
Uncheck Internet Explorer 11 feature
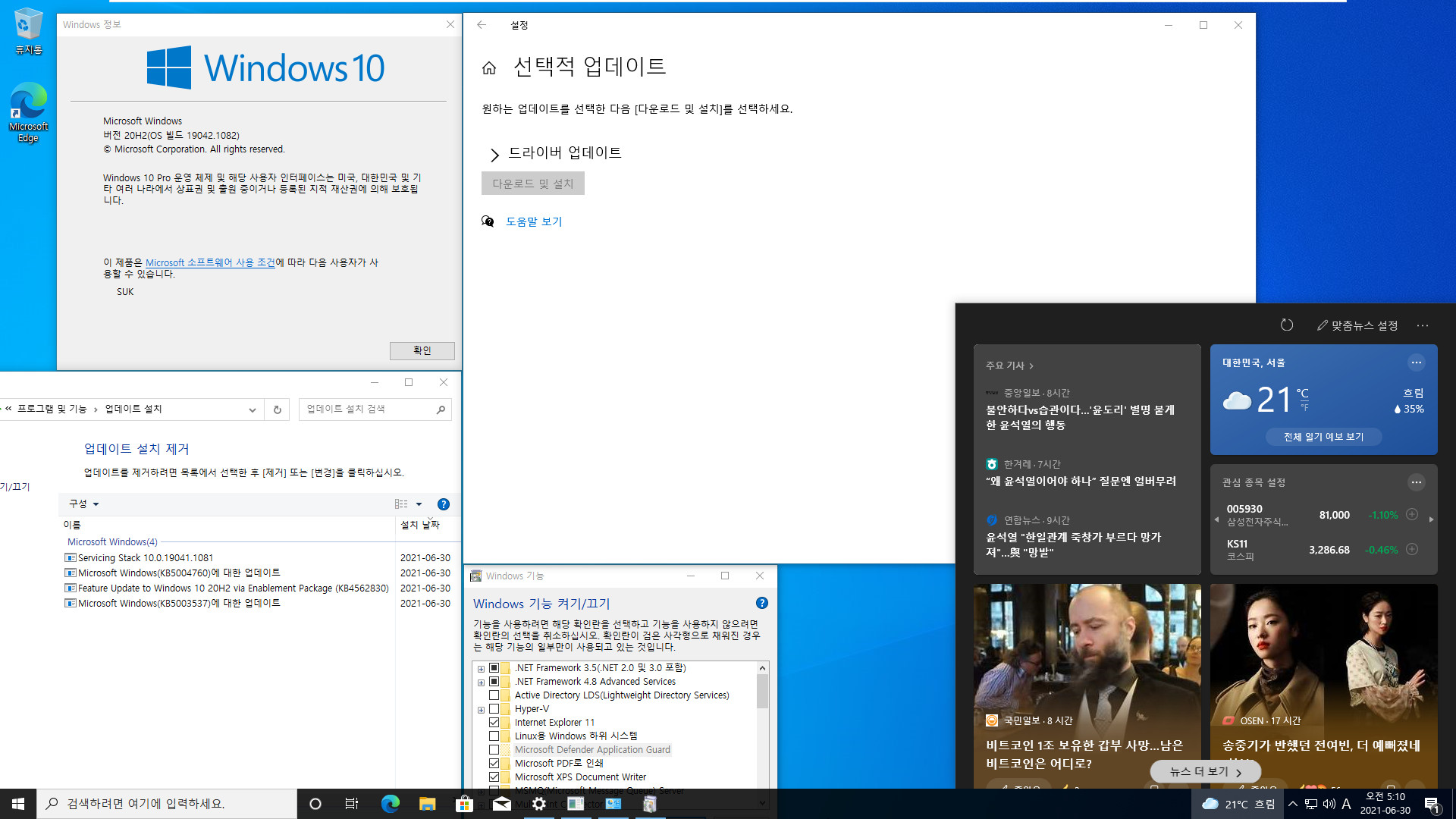coord(494,723)
